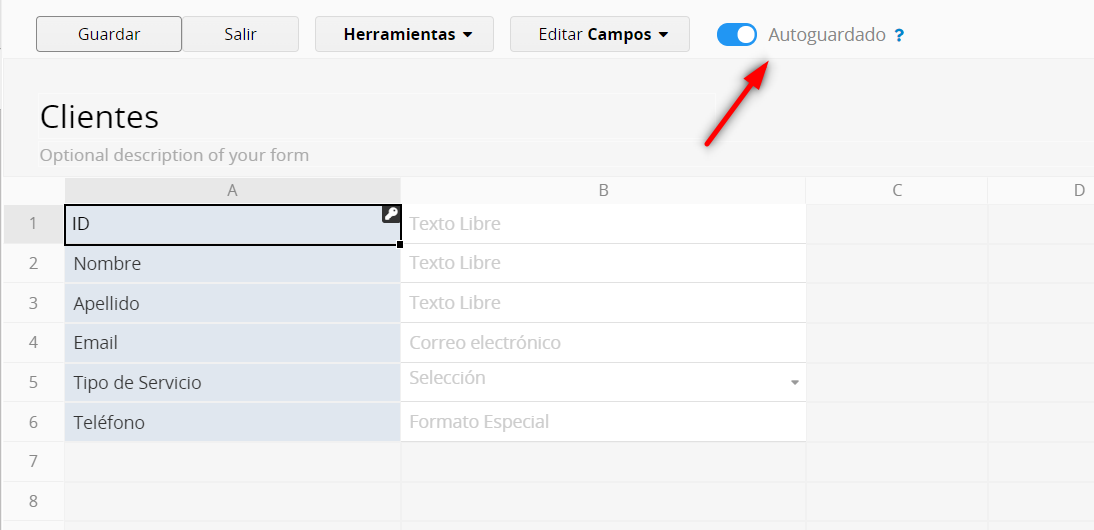Click the Correo electrónico input cell
The height and width of the screenshot is (530, 1094).
(x=603, y=343)
